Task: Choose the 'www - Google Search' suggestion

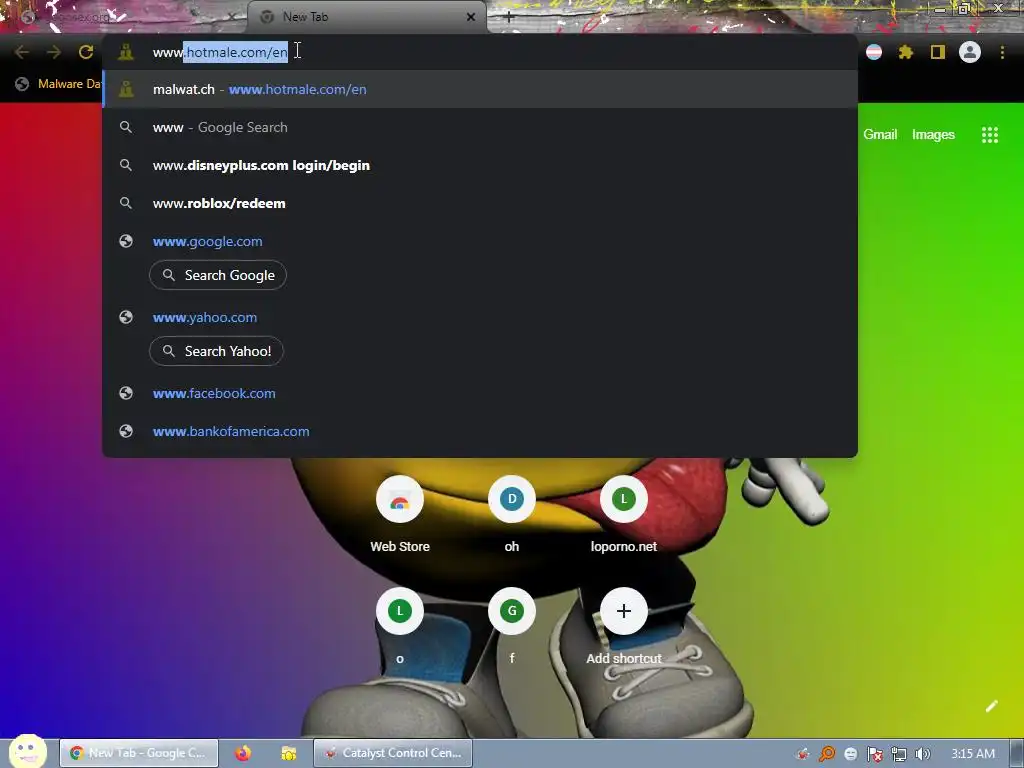Action: [480, 127]
